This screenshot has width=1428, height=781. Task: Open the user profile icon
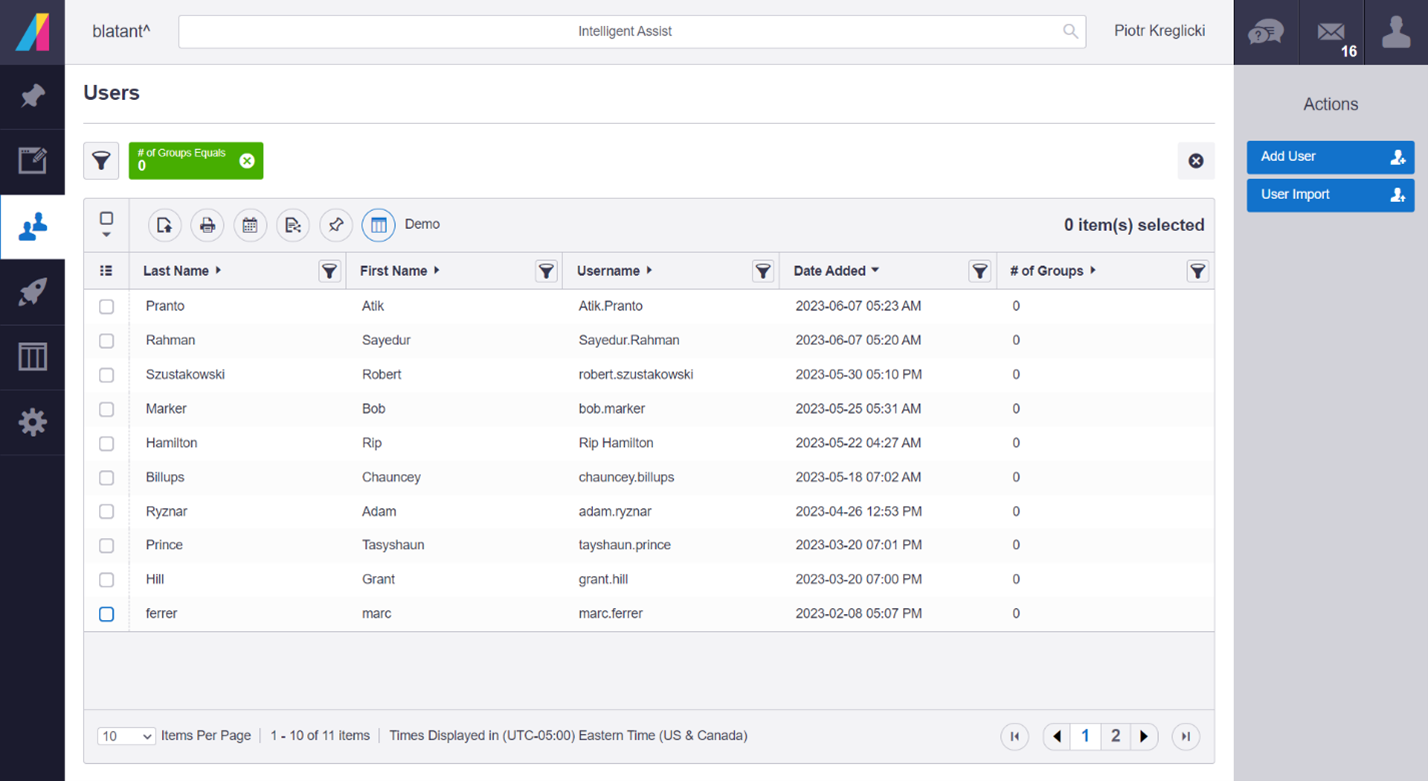tap(1396, 32)
